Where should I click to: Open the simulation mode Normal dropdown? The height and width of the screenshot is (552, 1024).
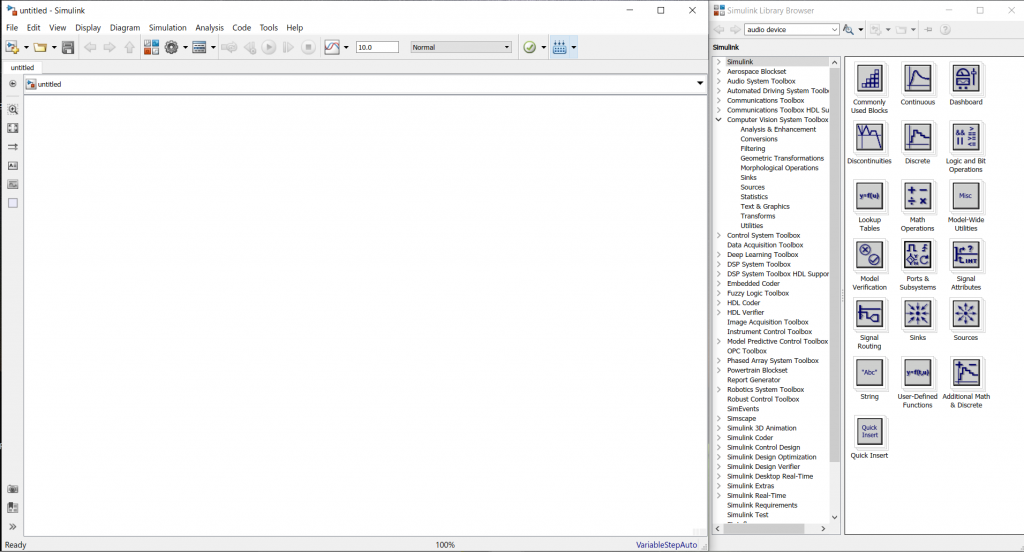(x=460, y=47)
